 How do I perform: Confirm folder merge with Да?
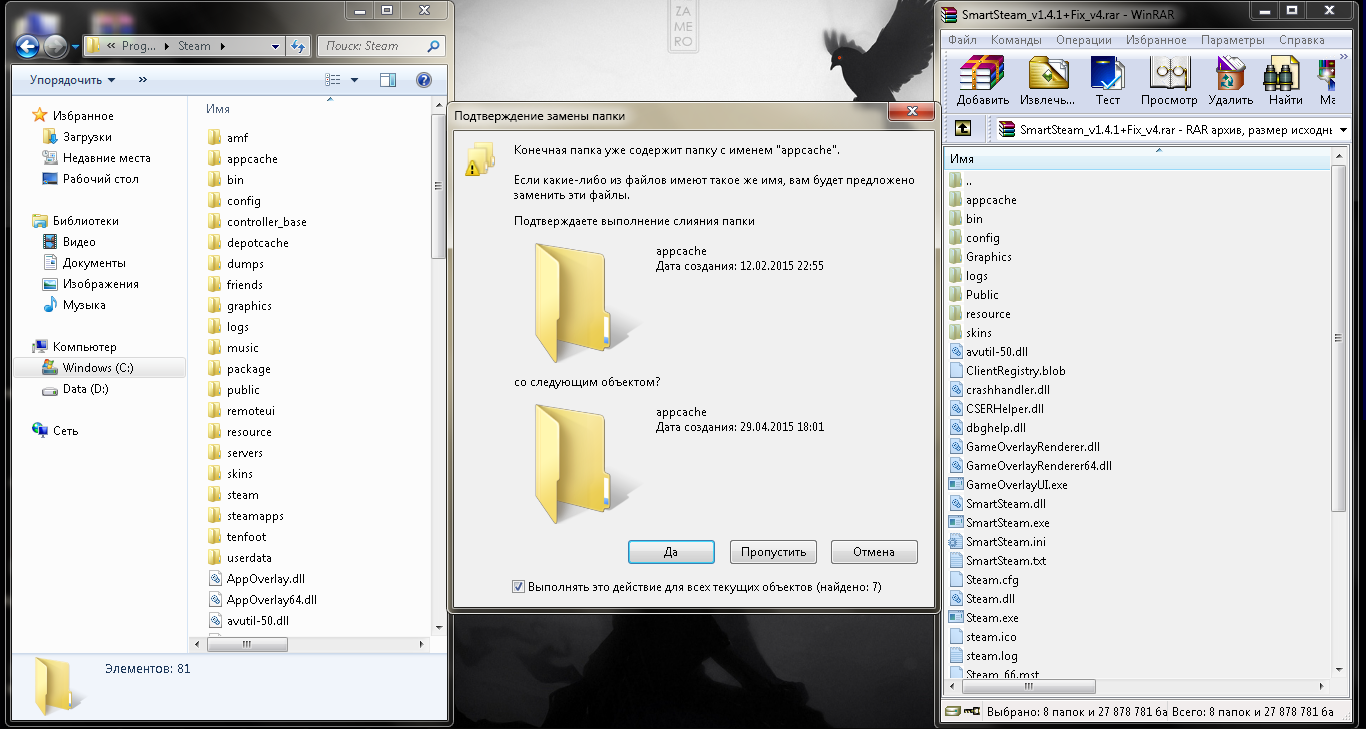point(671,552)
